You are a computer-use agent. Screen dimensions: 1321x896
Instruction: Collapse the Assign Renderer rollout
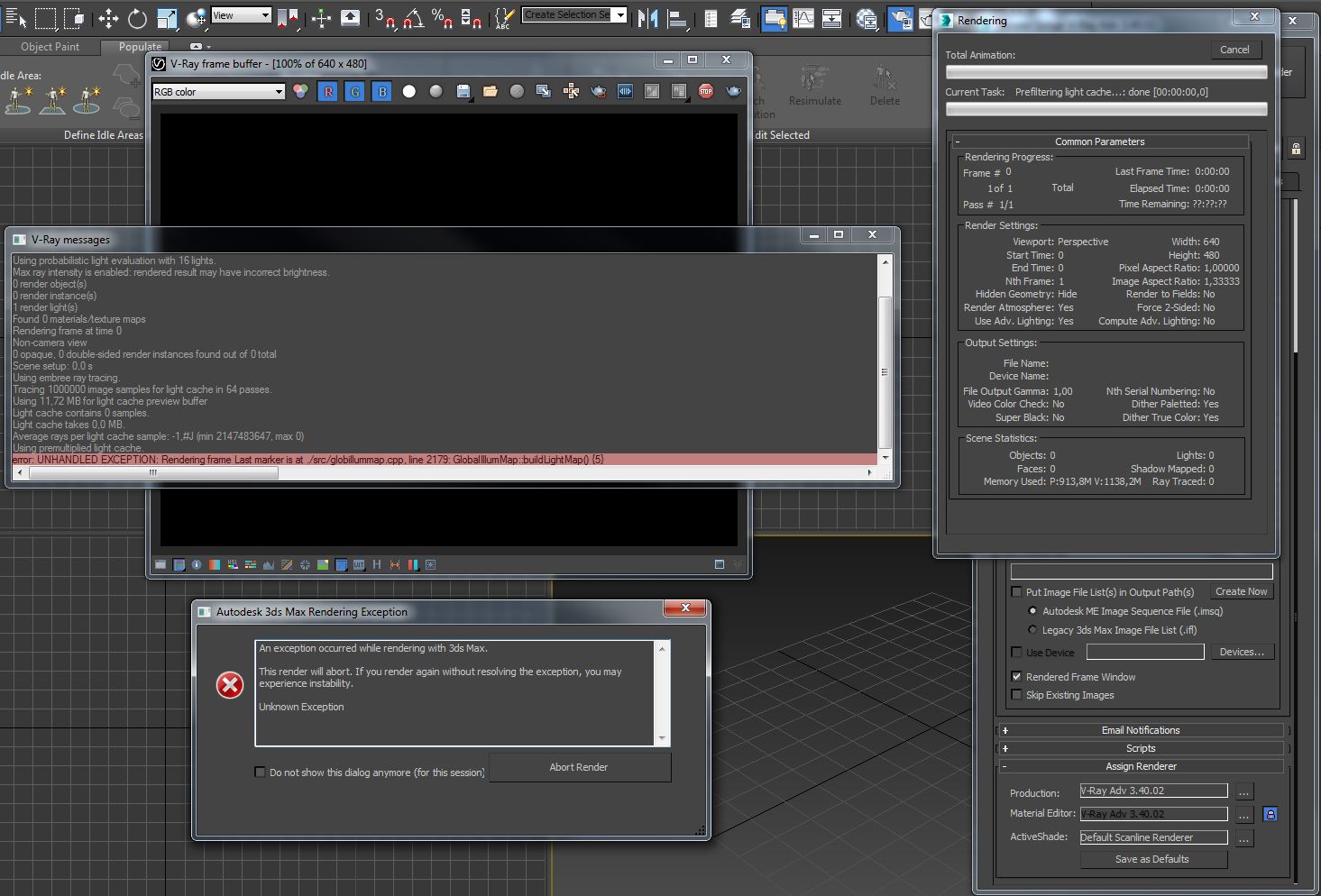point(1141,766)
